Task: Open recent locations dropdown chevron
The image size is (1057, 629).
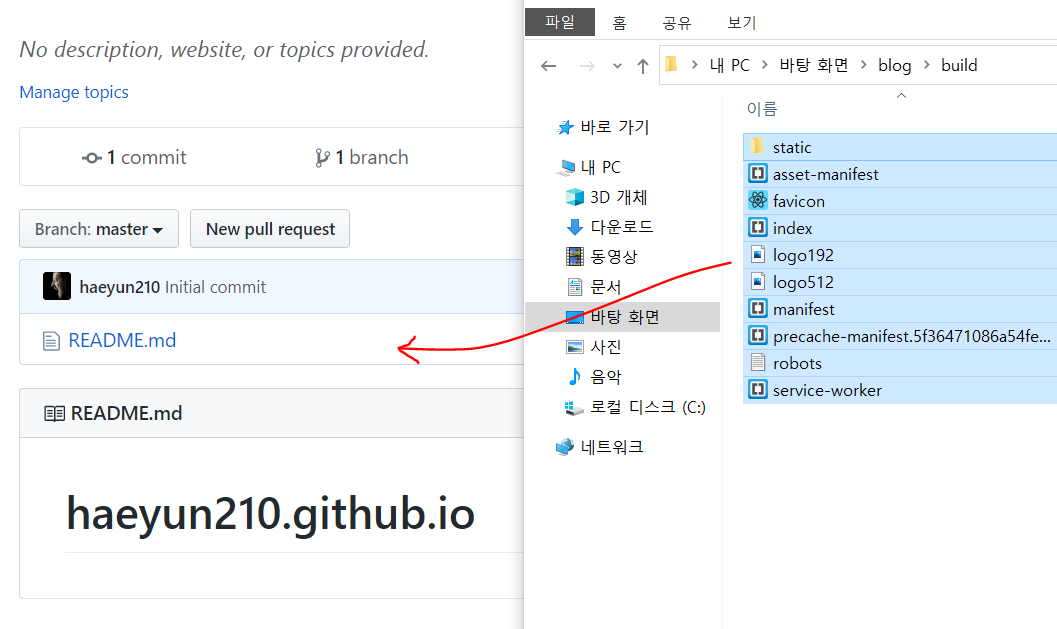Action: pos(617,66)
